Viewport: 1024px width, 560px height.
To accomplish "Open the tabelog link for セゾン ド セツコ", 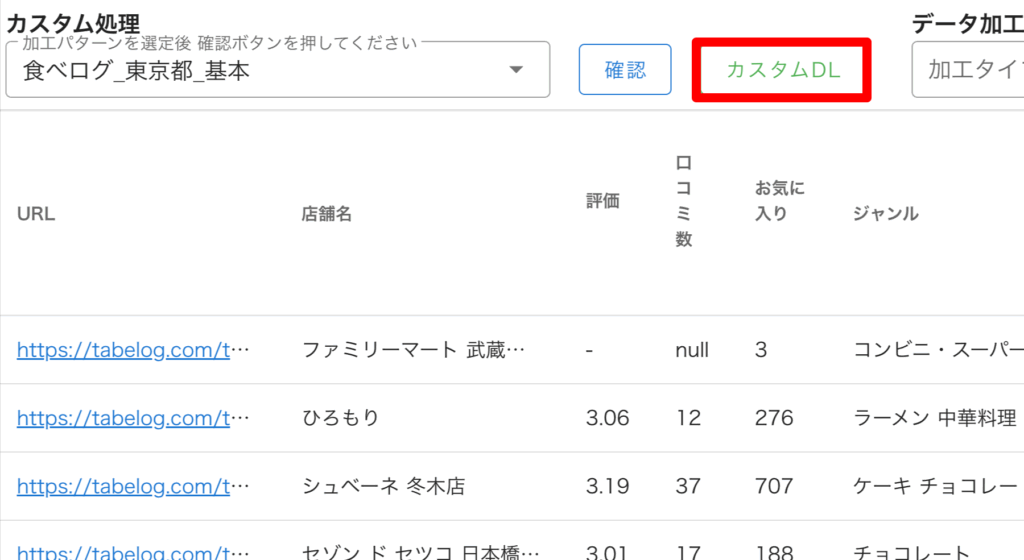I will pyautogui.click(x=133, y=552).
